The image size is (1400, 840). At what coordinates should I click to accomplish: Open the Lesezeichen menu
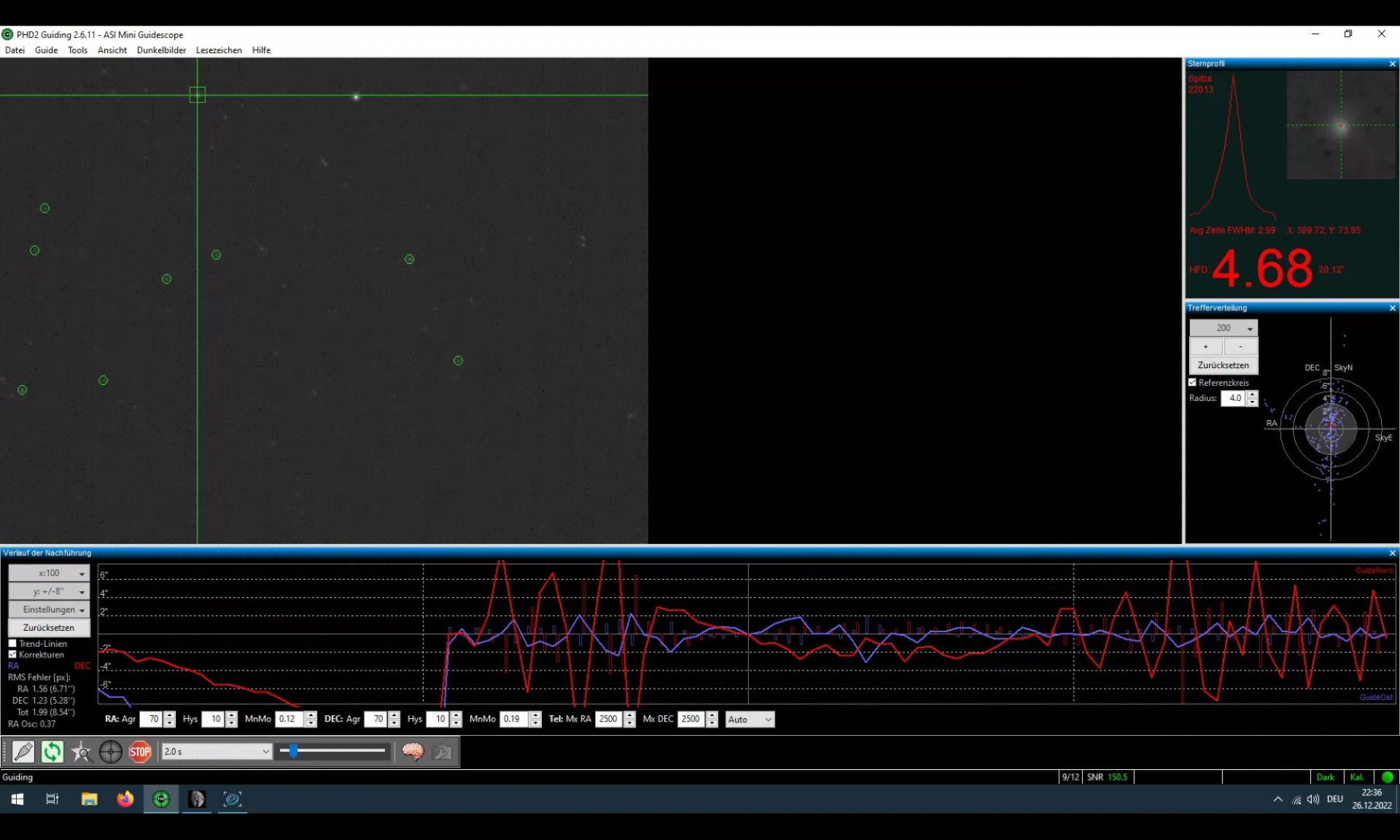[219, 50]
